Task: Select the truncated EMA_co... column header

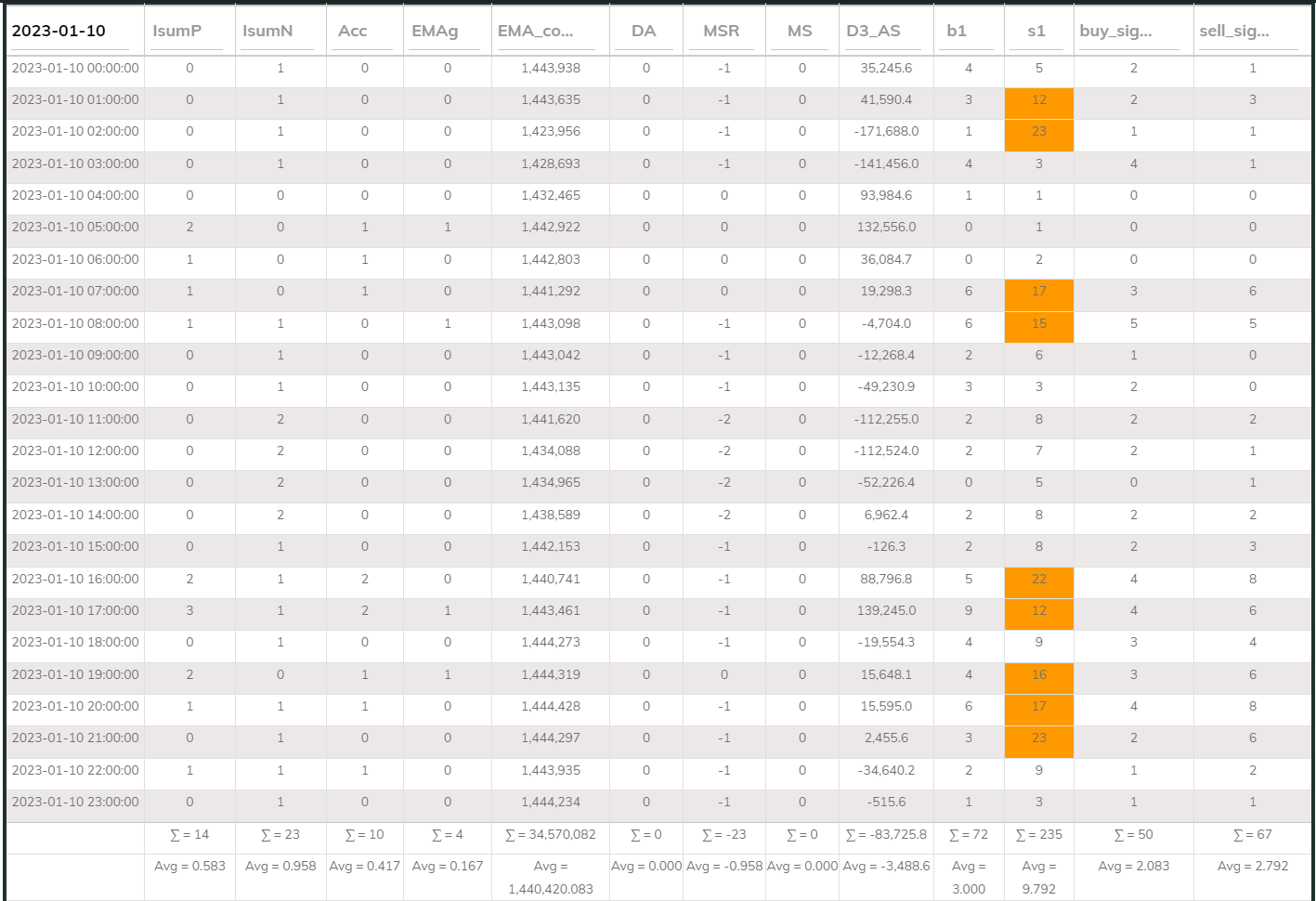Action: pyautogui.click(x=535, y=31)
